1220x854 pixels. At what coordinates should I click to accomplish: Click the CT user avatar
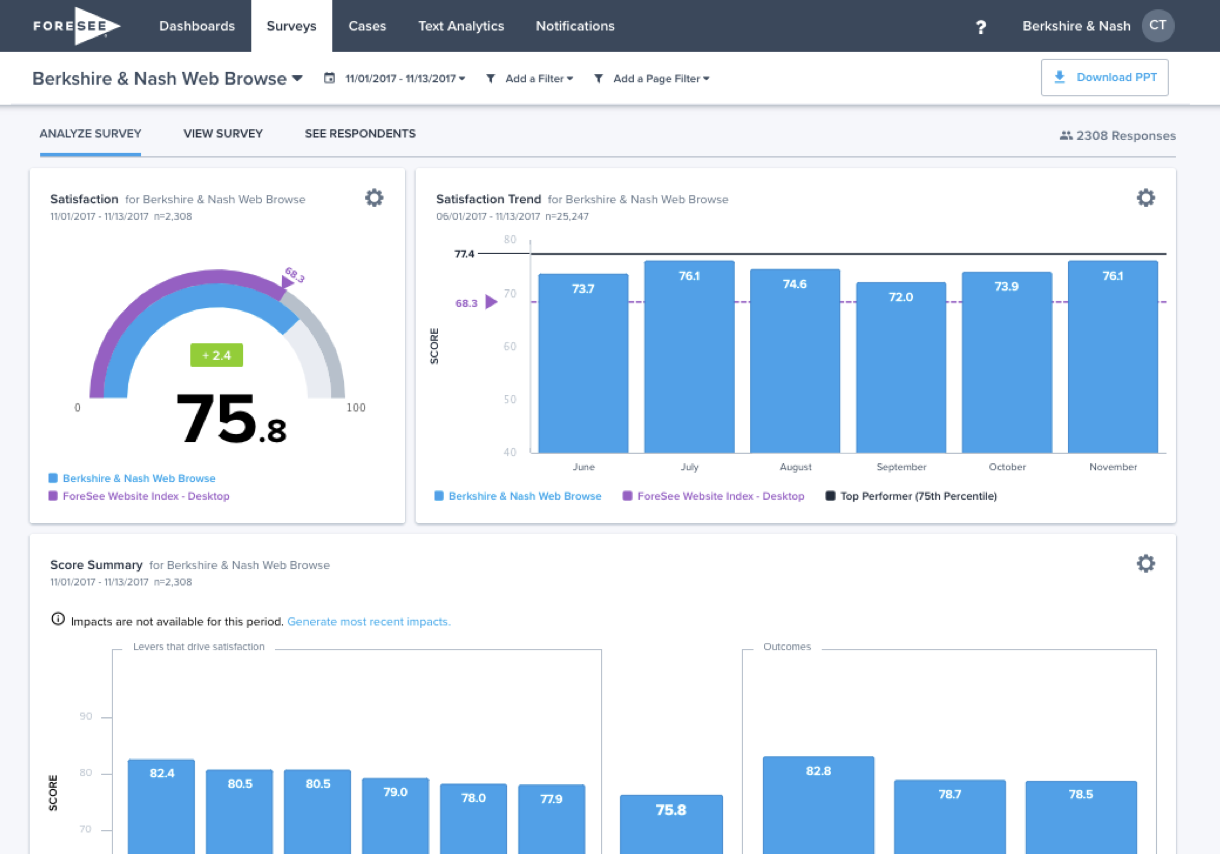click(1158, 26)
